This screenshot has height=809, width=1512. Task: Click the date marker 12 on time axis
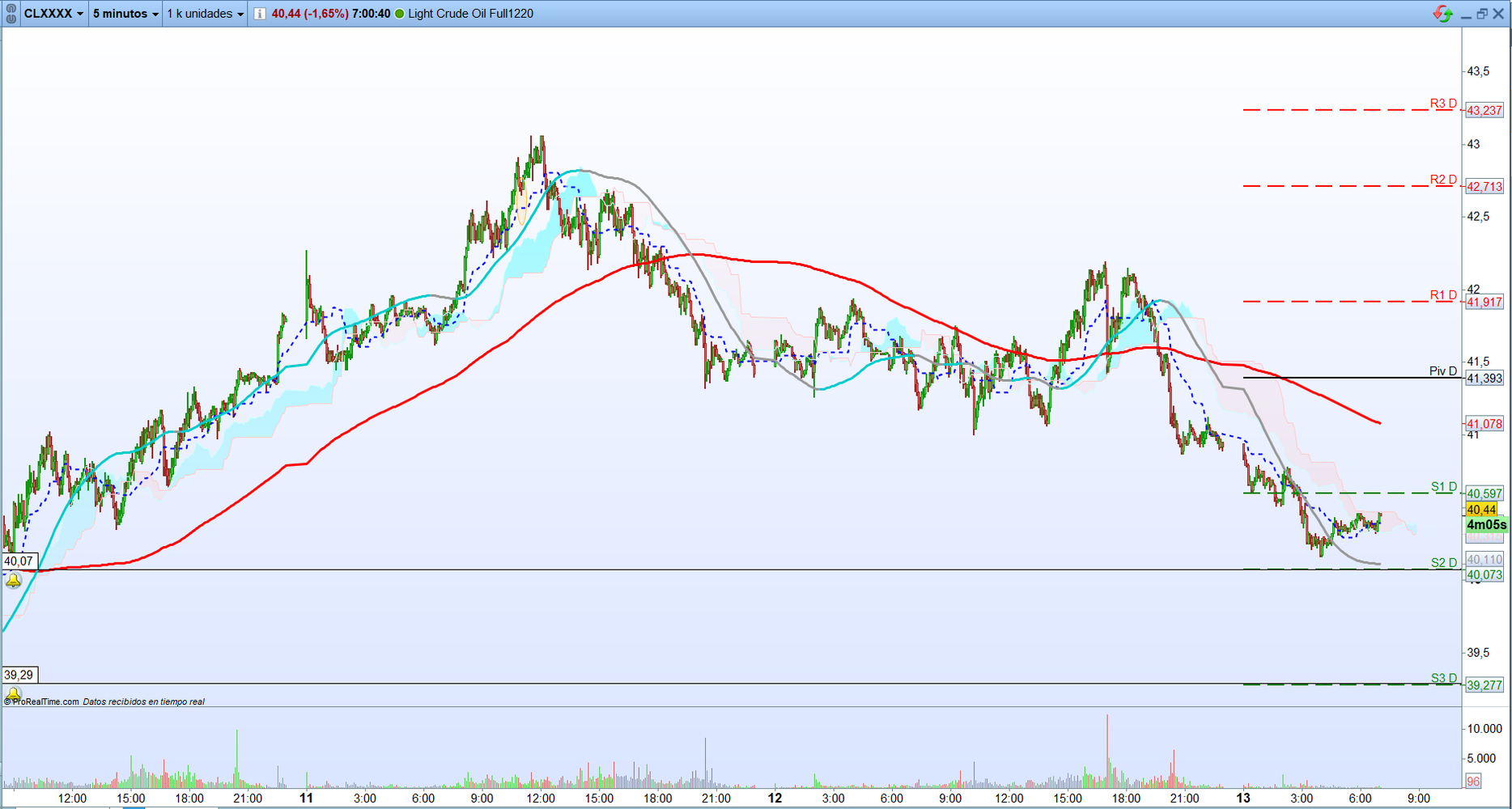pos(775,798)
